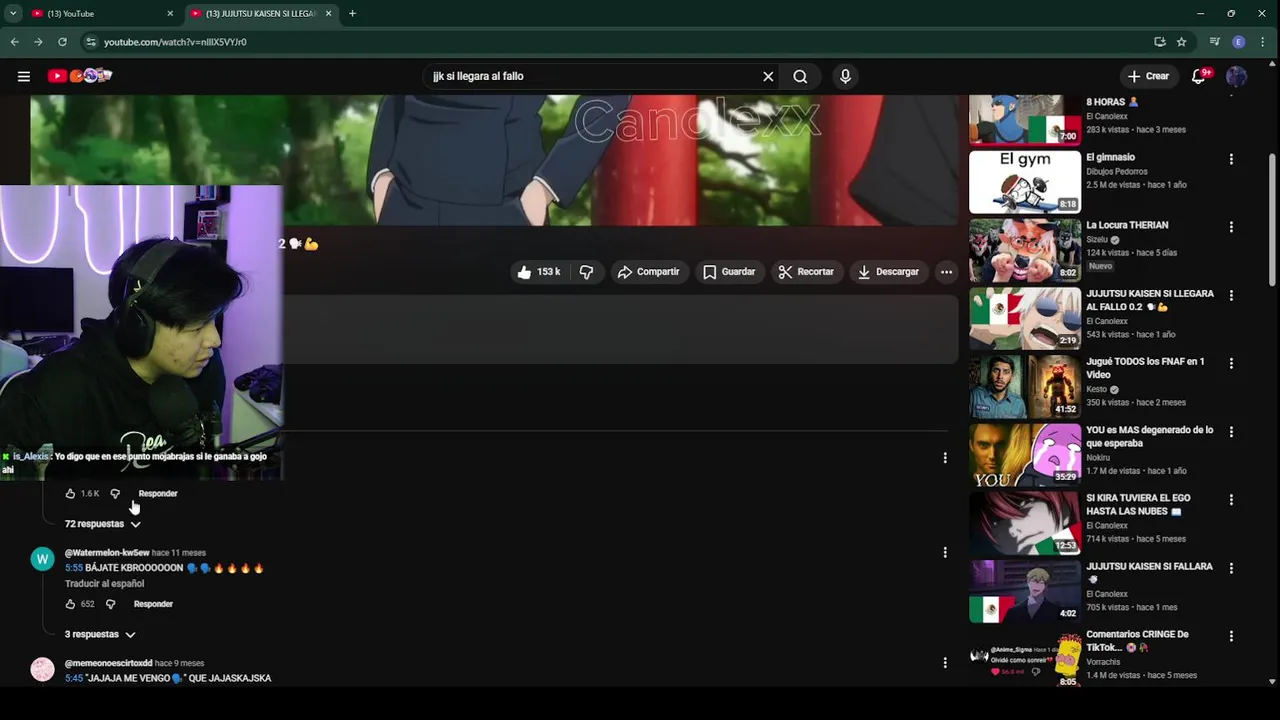1280x720 pixels.
Task: Like the video with 153 k
Action: point(539,272)
